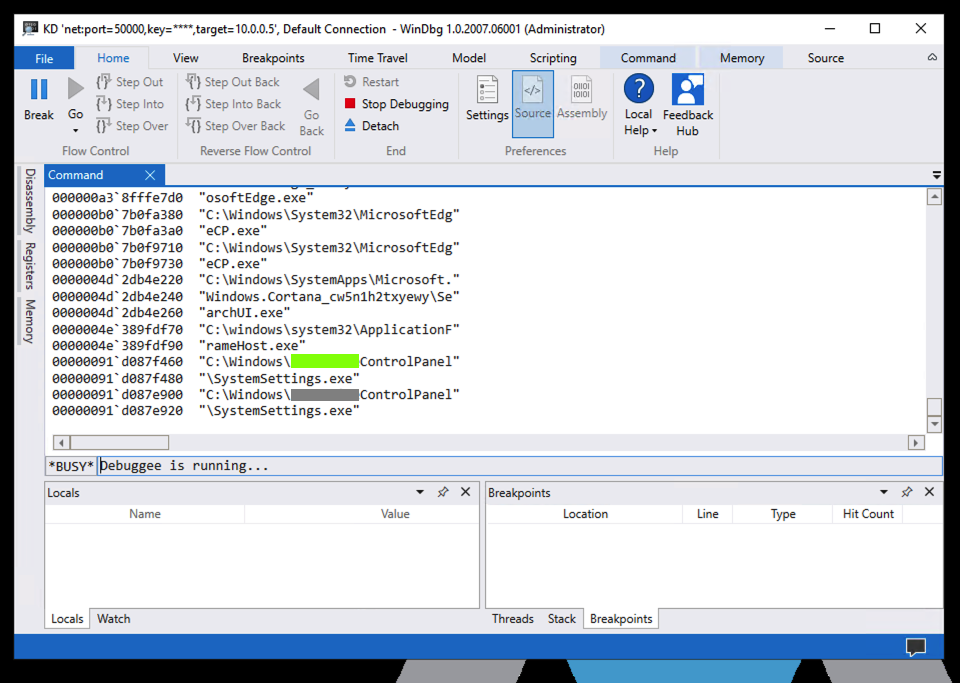Viewport: 960px width, 683px height.
Task: Select the Stack bottom tab
Action: point(561,619)
